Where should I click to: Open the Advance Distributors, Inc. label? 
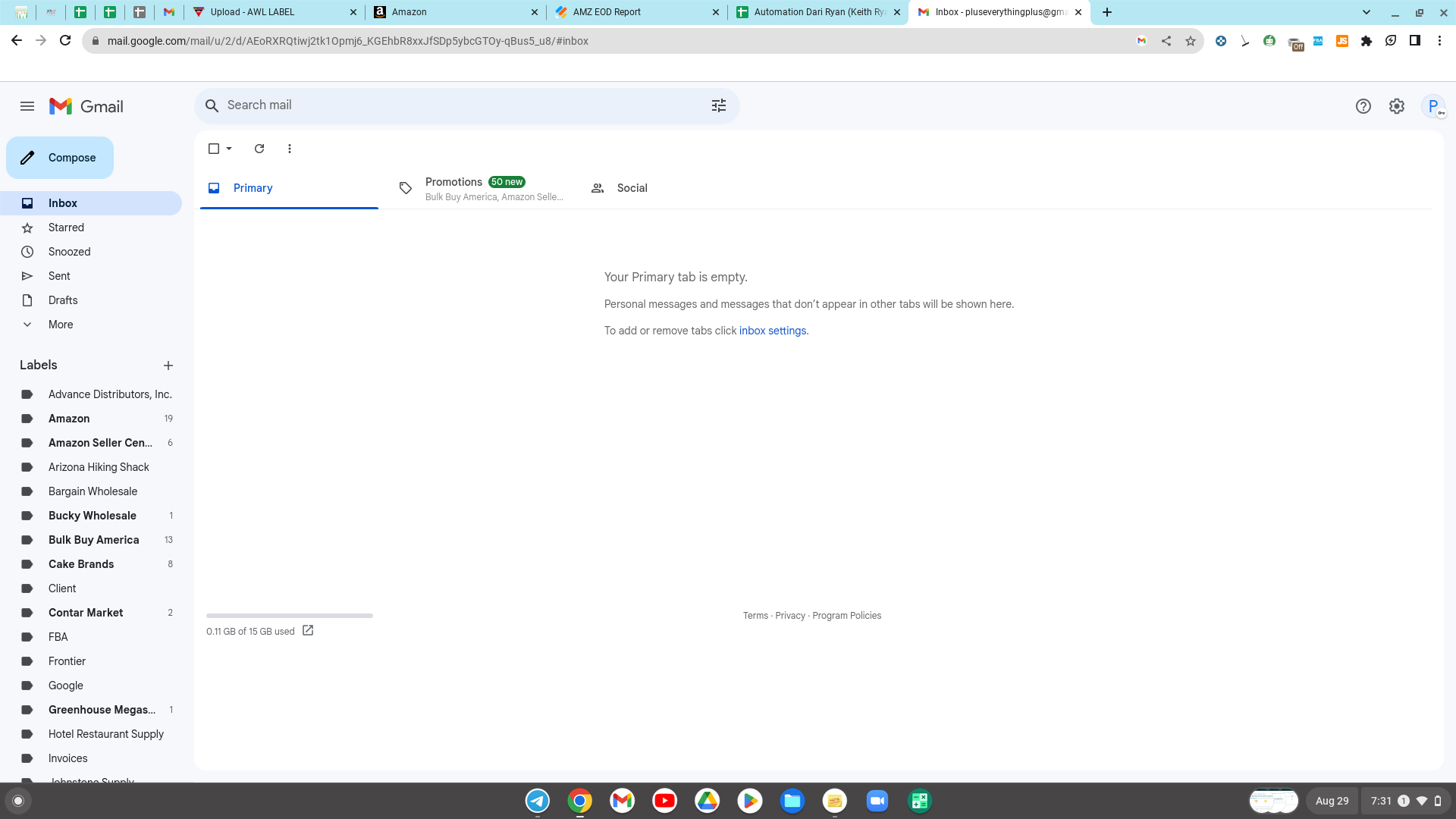click(x=91, y=394)
